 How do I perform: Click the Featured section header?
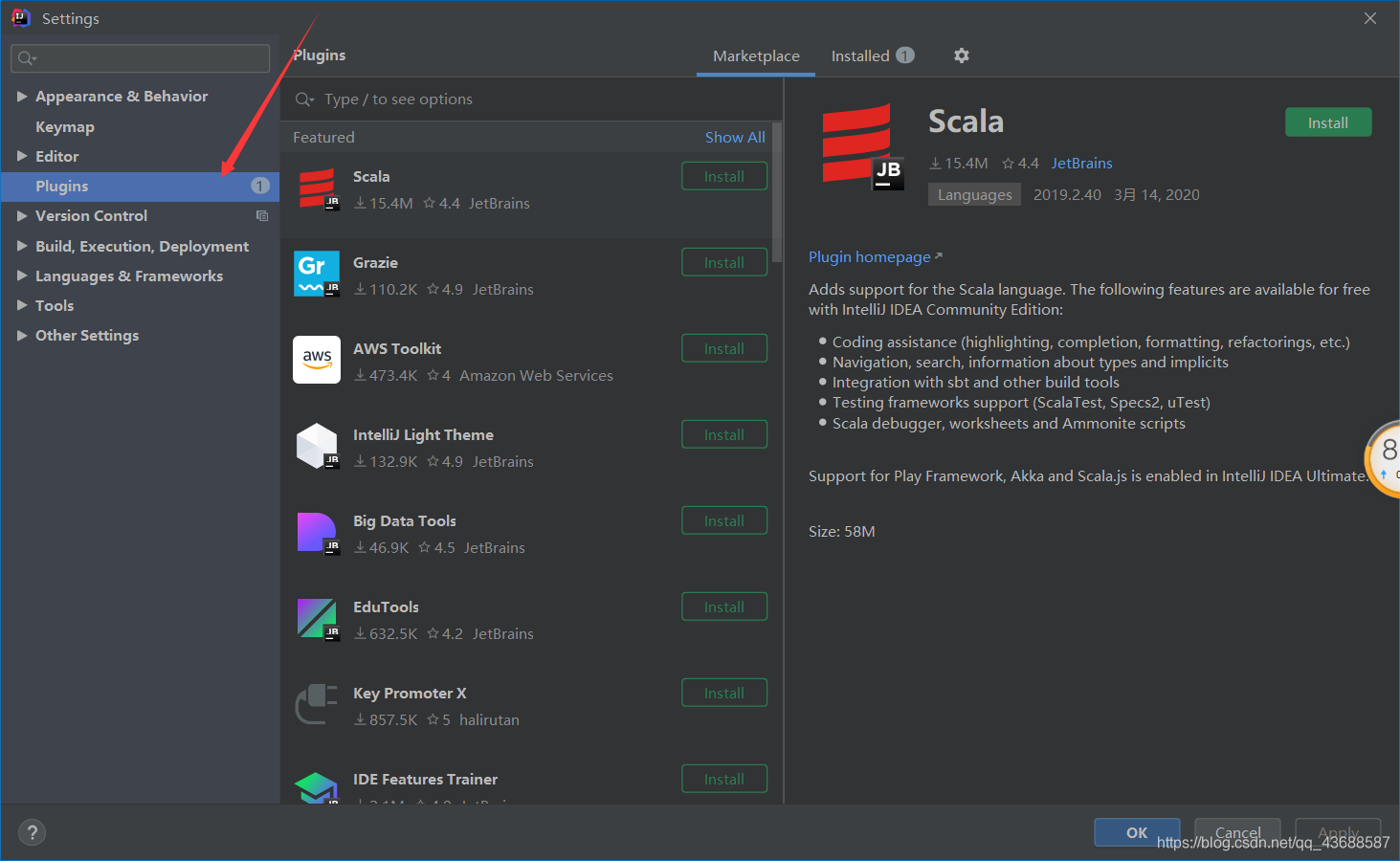(x=323, y=137)
